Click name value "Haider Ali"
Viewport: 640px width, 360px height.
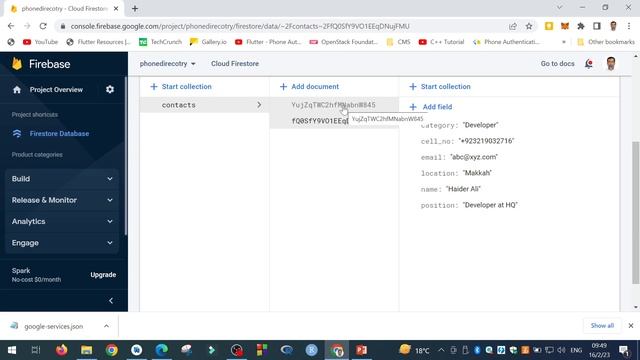[x=463, y=189]
